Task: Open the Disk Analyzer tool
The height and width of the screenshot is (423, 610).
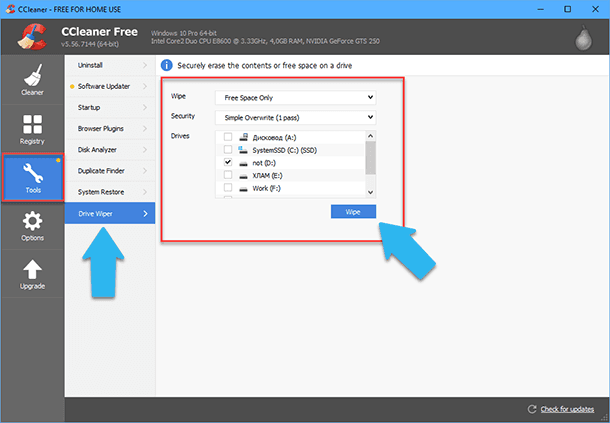Action: [x=110, y=149]
